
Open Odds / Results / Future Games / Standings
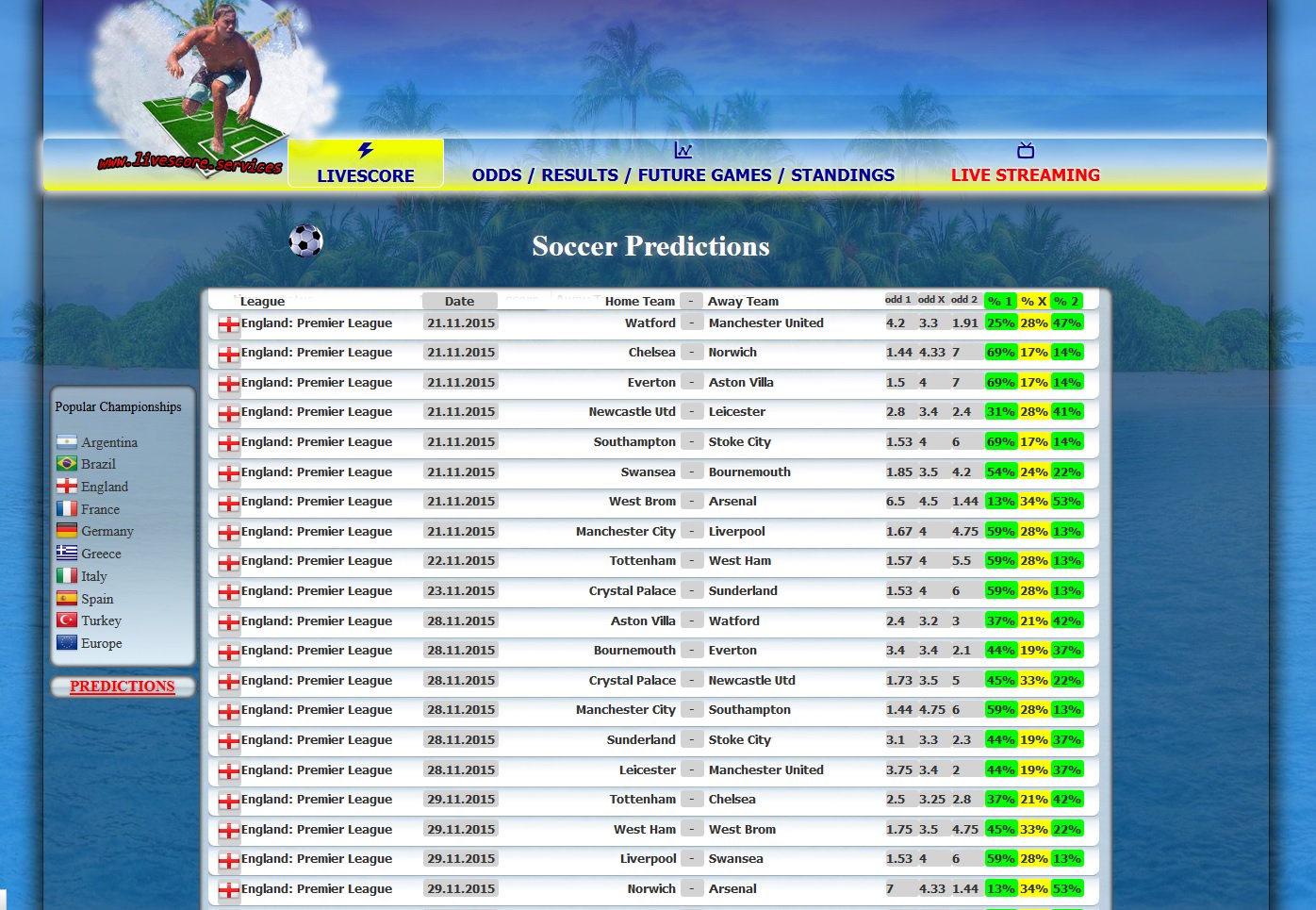coord(683,174)
